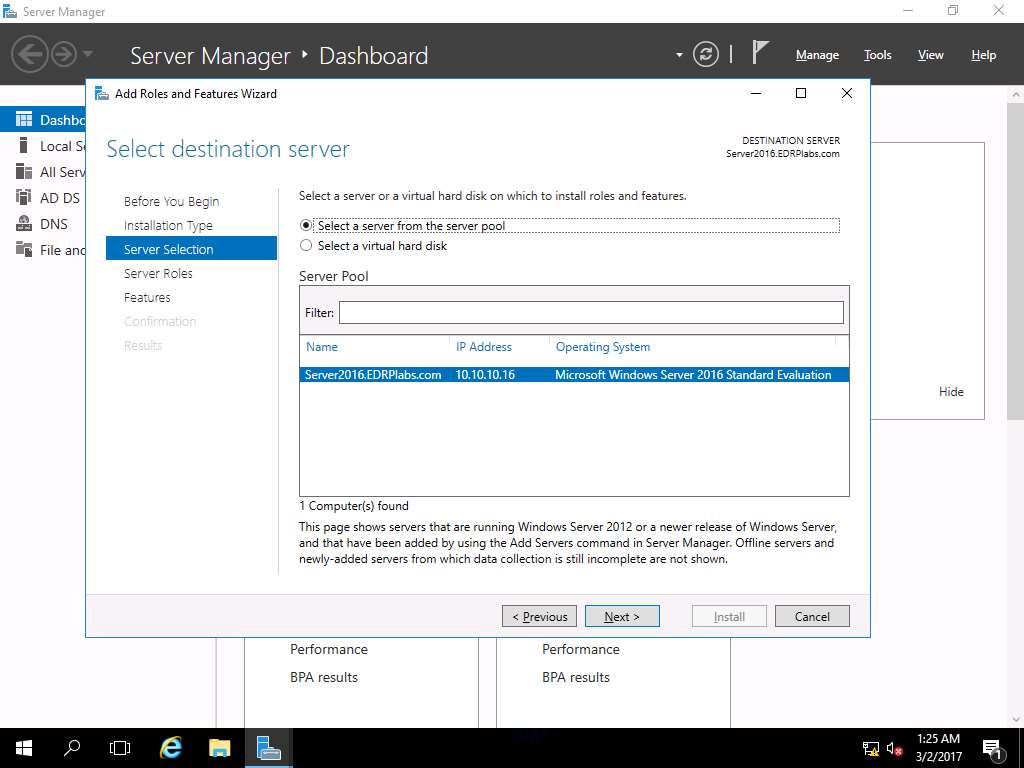The height and width of the screenshot is (768, 1024).
Task: Open the Manage menu
Action: (x=817, y=56)
